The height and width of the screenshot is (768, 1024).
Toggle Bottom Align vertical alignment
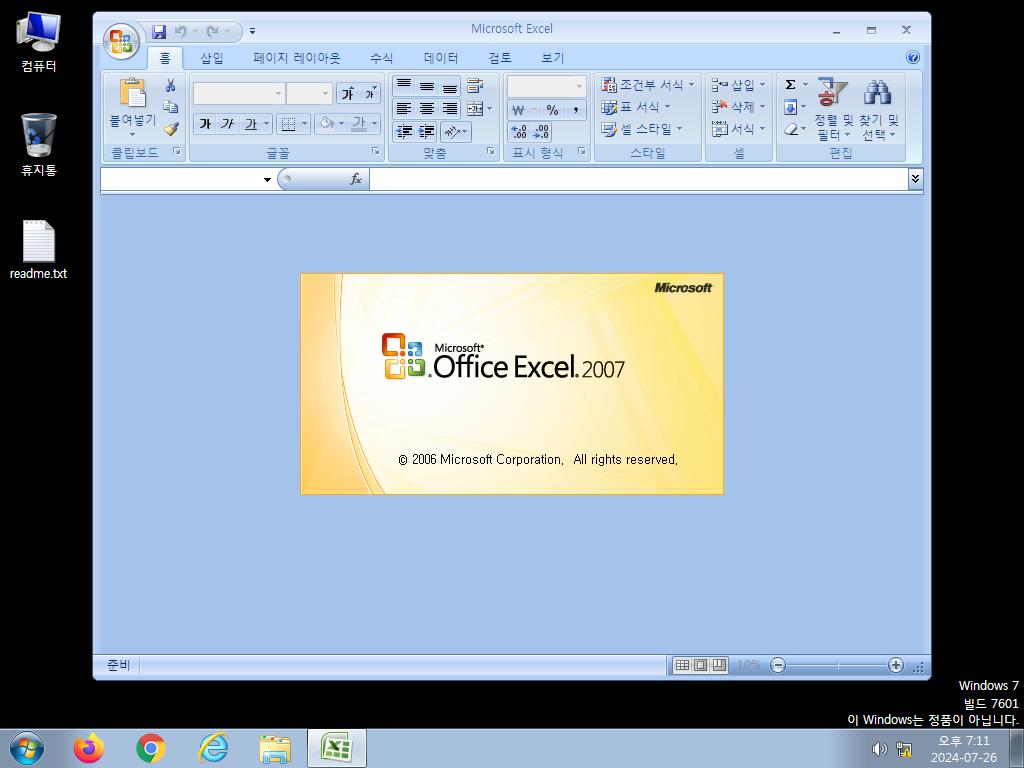click(449, 86)
